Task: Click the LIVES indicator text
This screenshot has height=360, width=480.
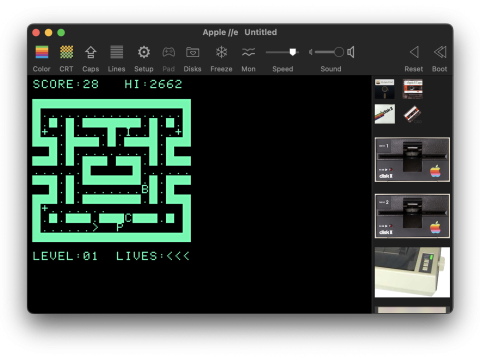Action: [x=153, y=256]
